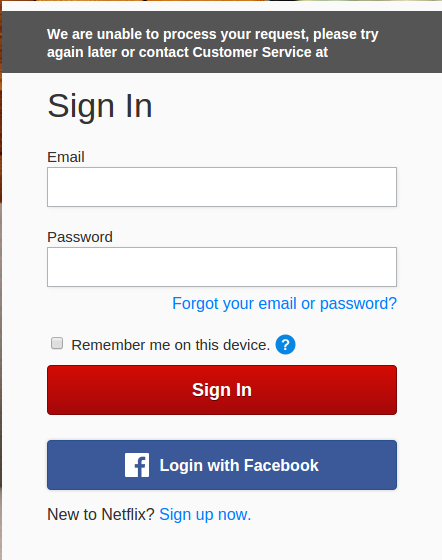Click the 'Sign In' page heading
The height and width of the screenshot is (560, 442).
(100, 106)
